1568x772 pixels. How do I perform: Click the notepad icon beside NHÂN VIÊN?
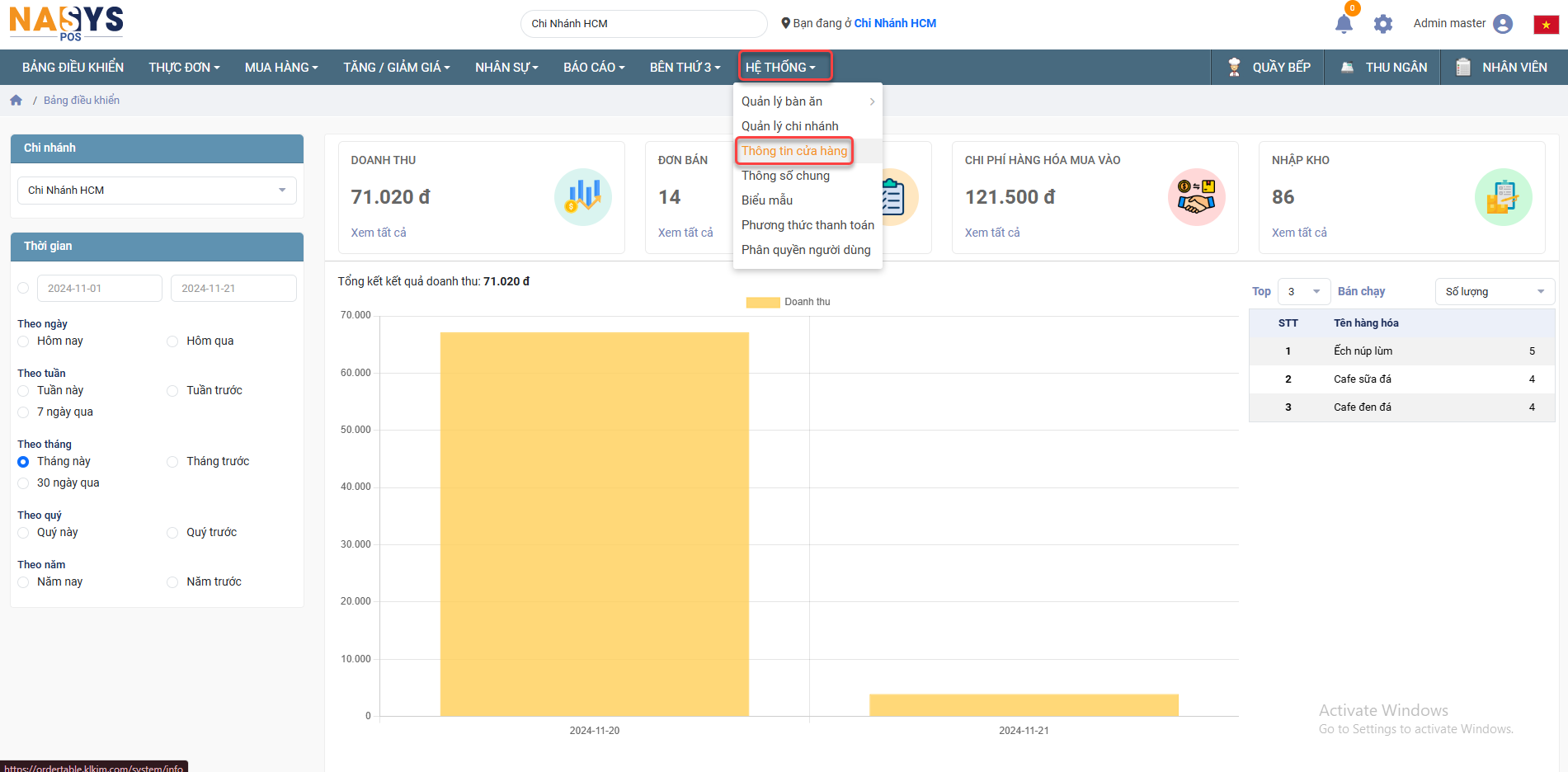(x=1463, y=67)
